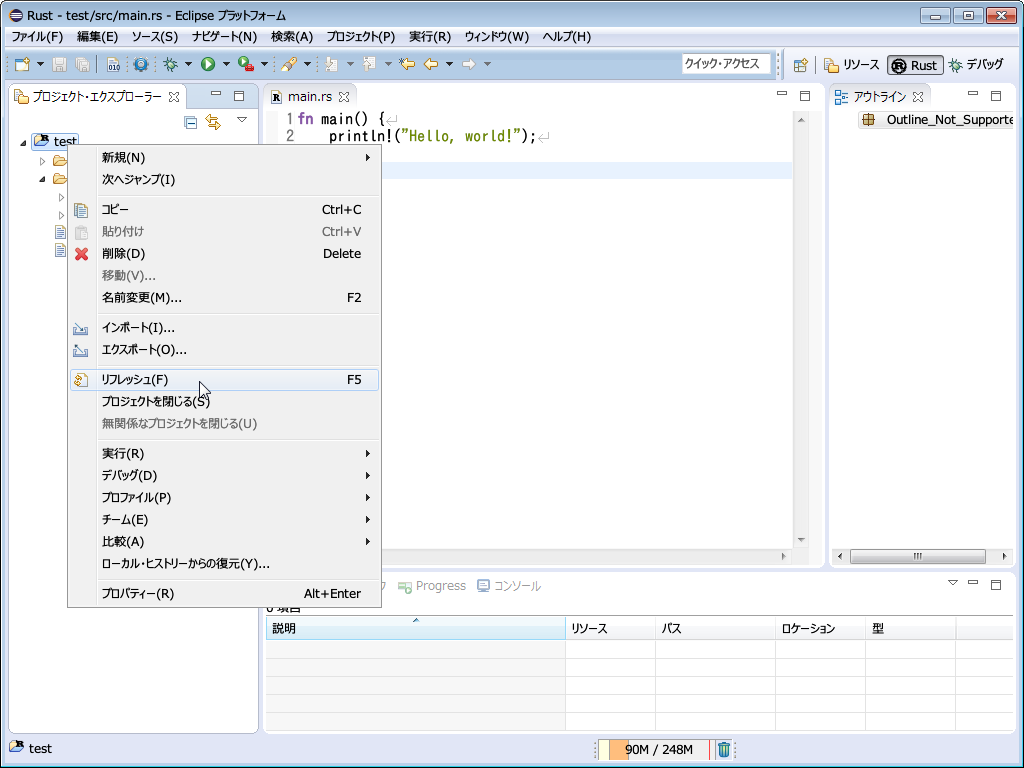Screen dimensions: 1024x768
Task: Sort by the ロケーション column header
Action: coord(820,628)
